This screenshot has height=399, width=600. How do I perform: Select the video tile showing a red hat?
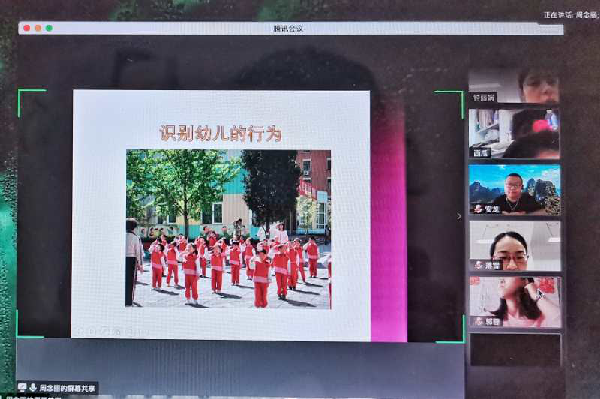tap(514, 133)
